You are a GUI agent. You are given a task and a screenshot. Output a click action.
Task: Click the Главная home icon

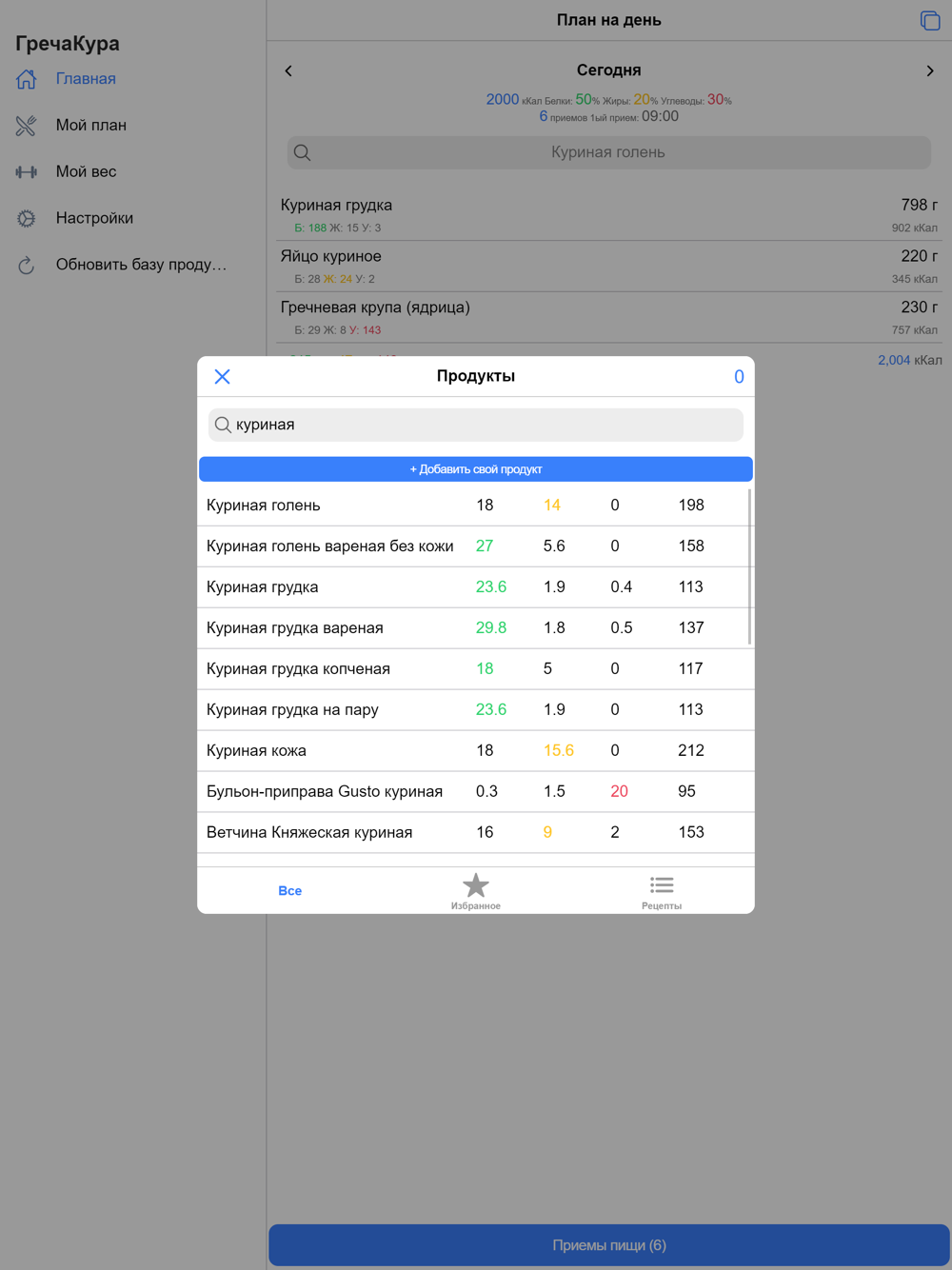coord(27,79)
